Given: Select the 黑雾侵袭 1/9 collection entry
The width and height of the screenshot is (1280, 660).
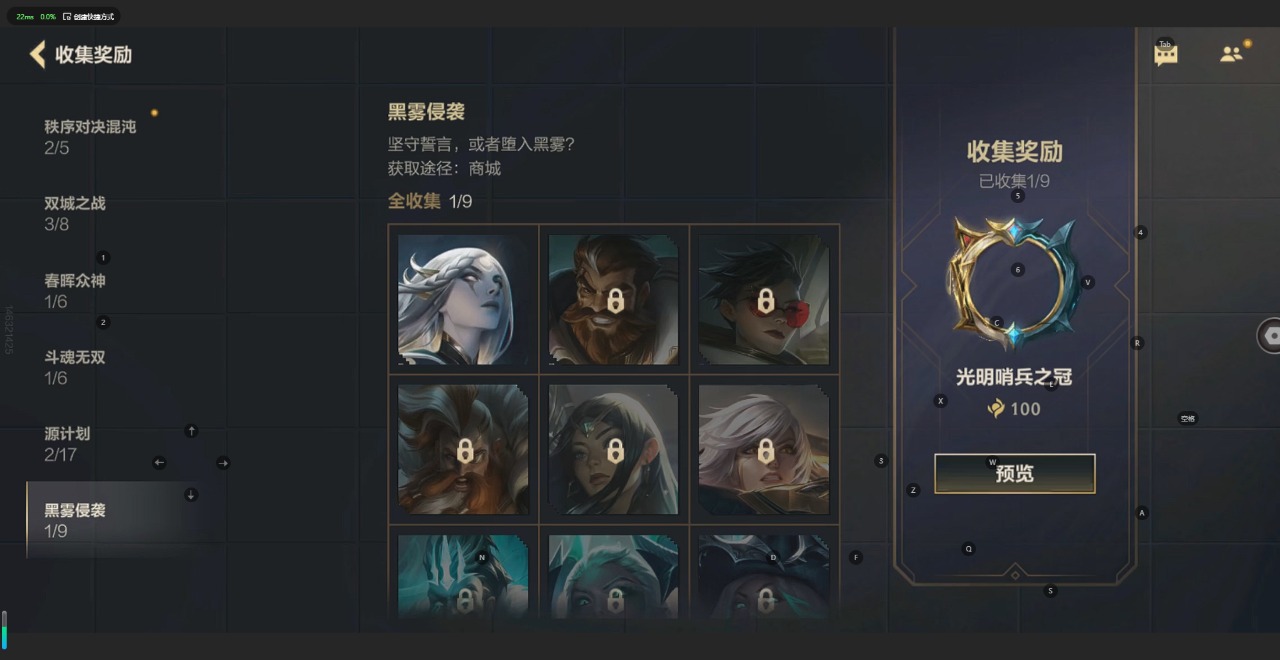Looking at the screenshot, I should tap(127, 520).
